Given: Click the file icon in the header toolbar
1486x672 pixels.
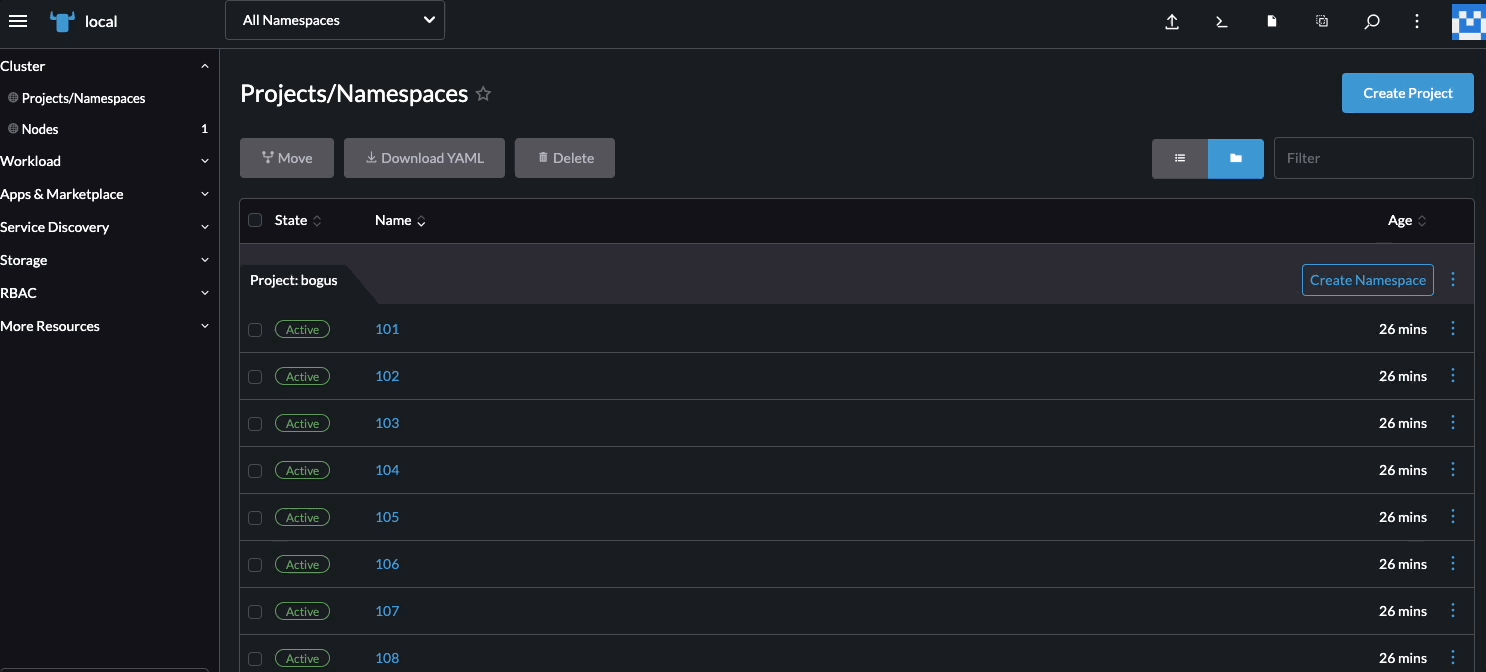Looking at the screenshot, I should [x=1271, y=21].
